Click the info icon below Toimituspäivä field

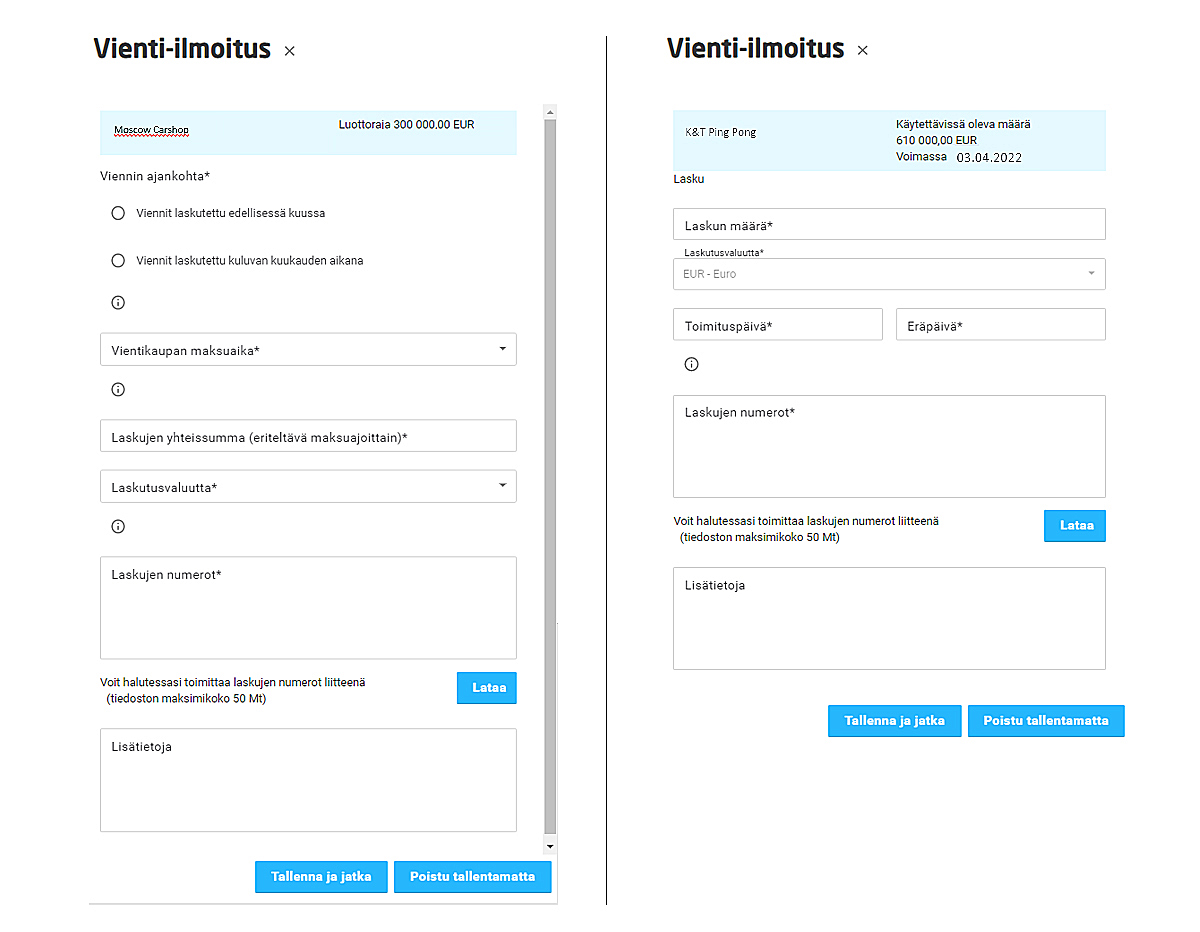coord(691,364)
